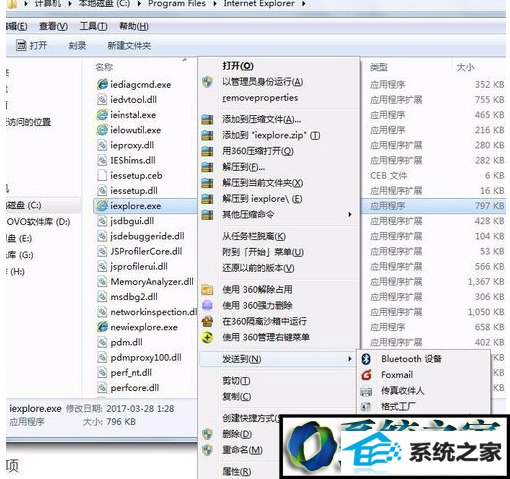This screenshot has width=510, height=479.
Task: Click archive icon beside 添加到压缩文件(A)
Action: tap(207, 119)
